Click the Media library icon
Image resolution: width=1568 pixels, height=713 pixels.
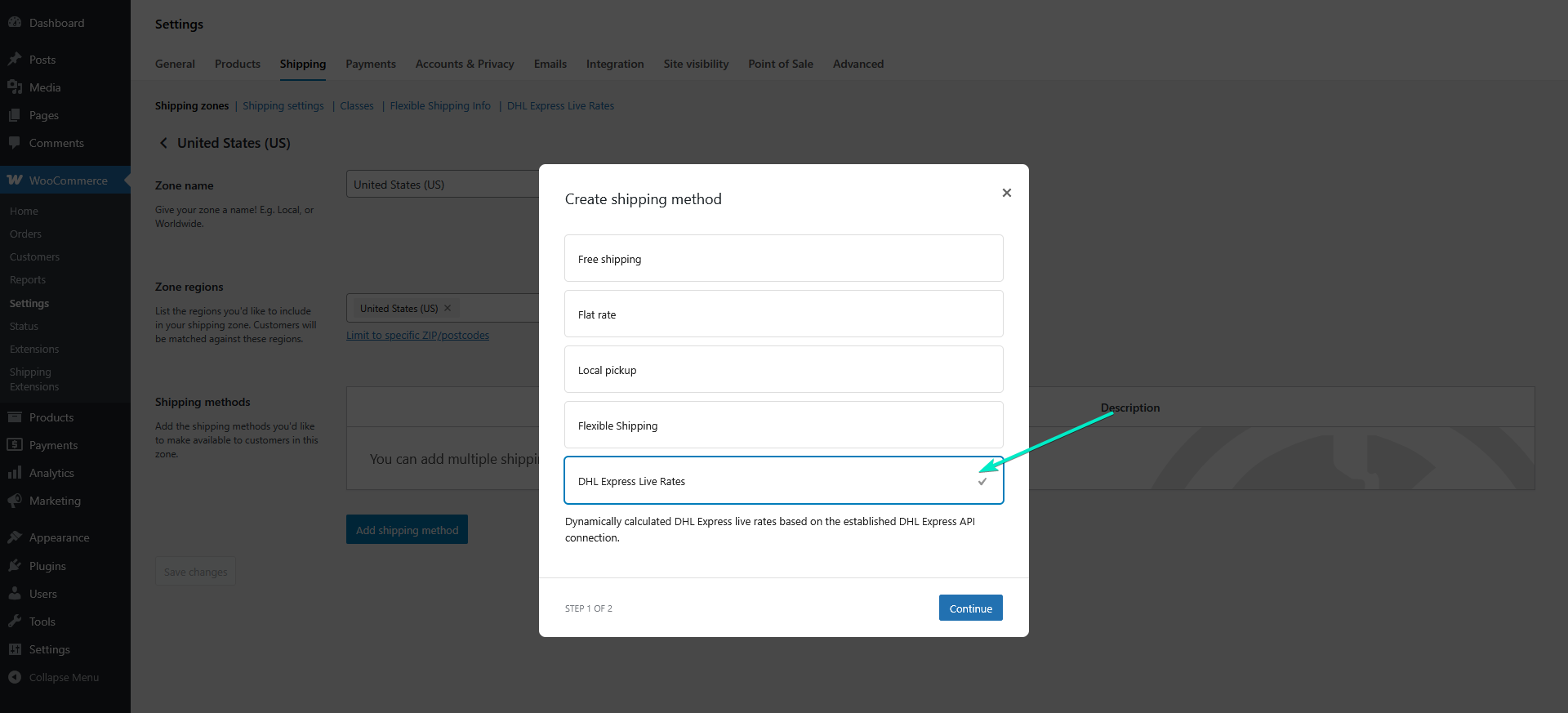[15, 87]
